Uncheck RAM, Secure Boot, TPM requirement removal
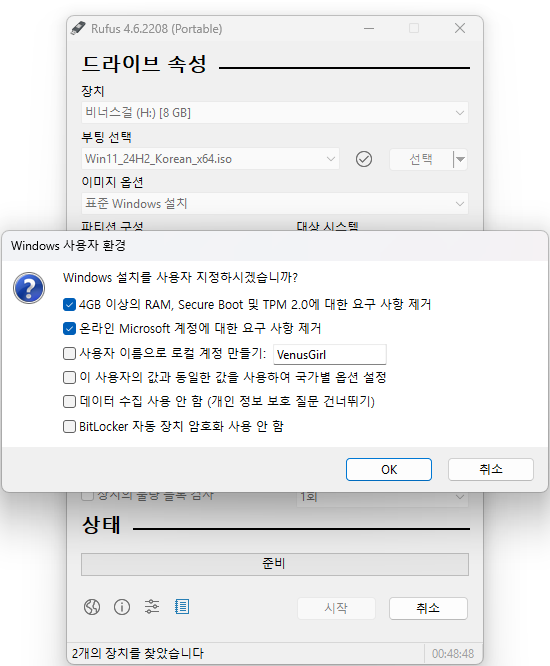Viewport: 550px width, 666px height. coord(69,305)
